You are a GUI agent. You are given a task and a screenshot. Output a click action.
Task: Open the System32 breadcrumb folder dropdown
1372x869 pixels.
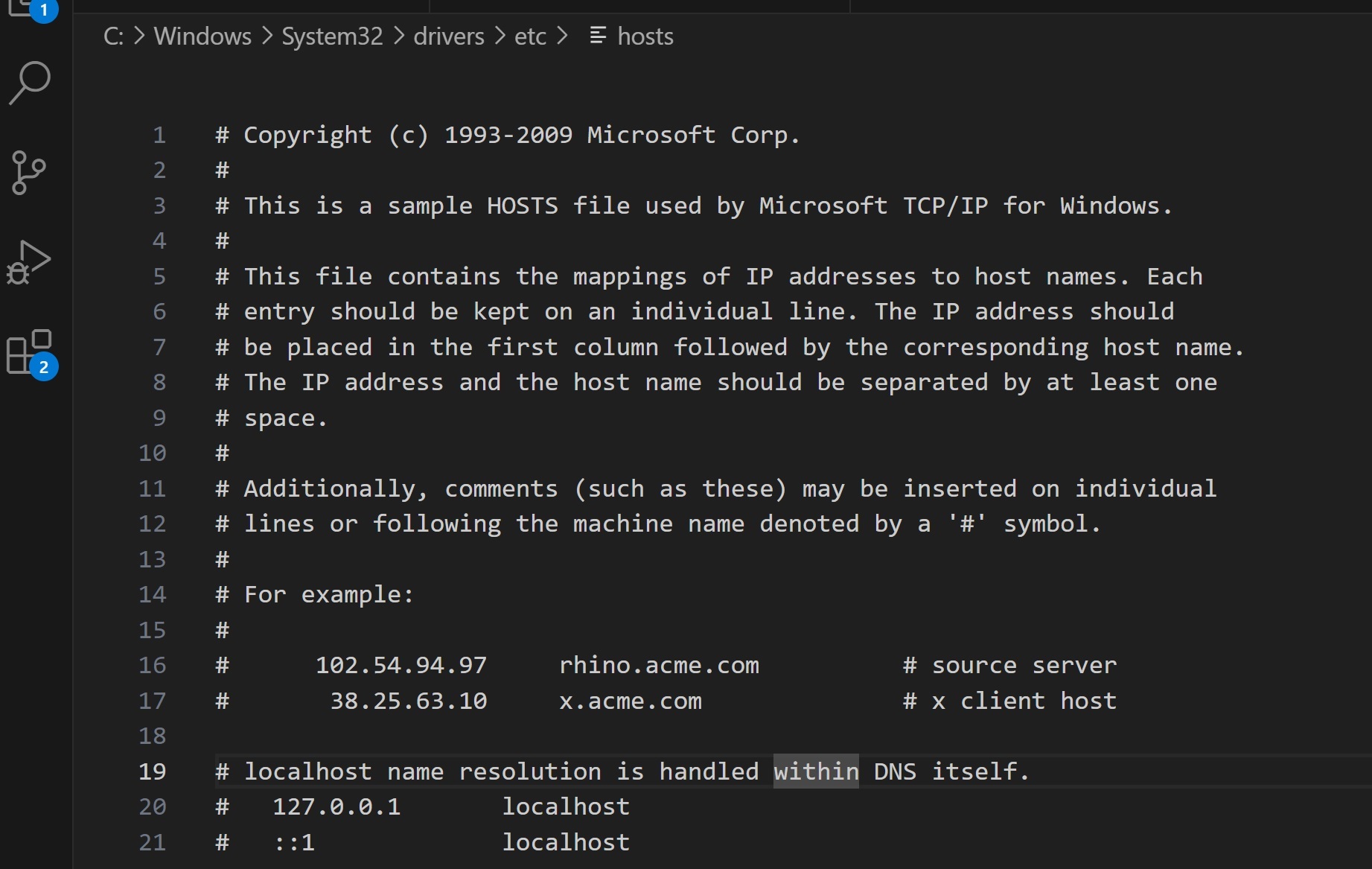[x=332, y=36]
